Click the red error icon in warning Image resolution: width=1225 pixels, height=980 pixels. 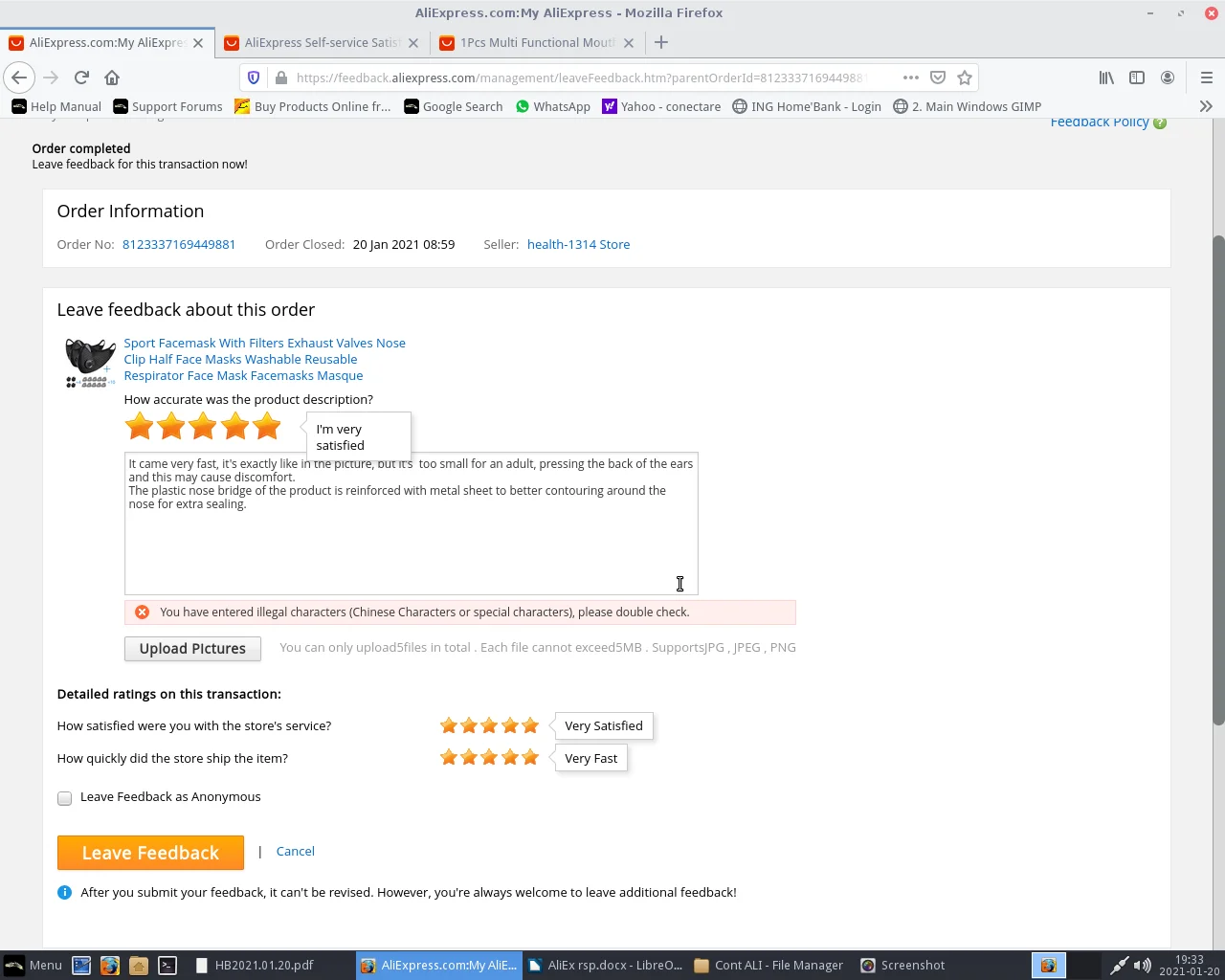(x=142, y=612)
